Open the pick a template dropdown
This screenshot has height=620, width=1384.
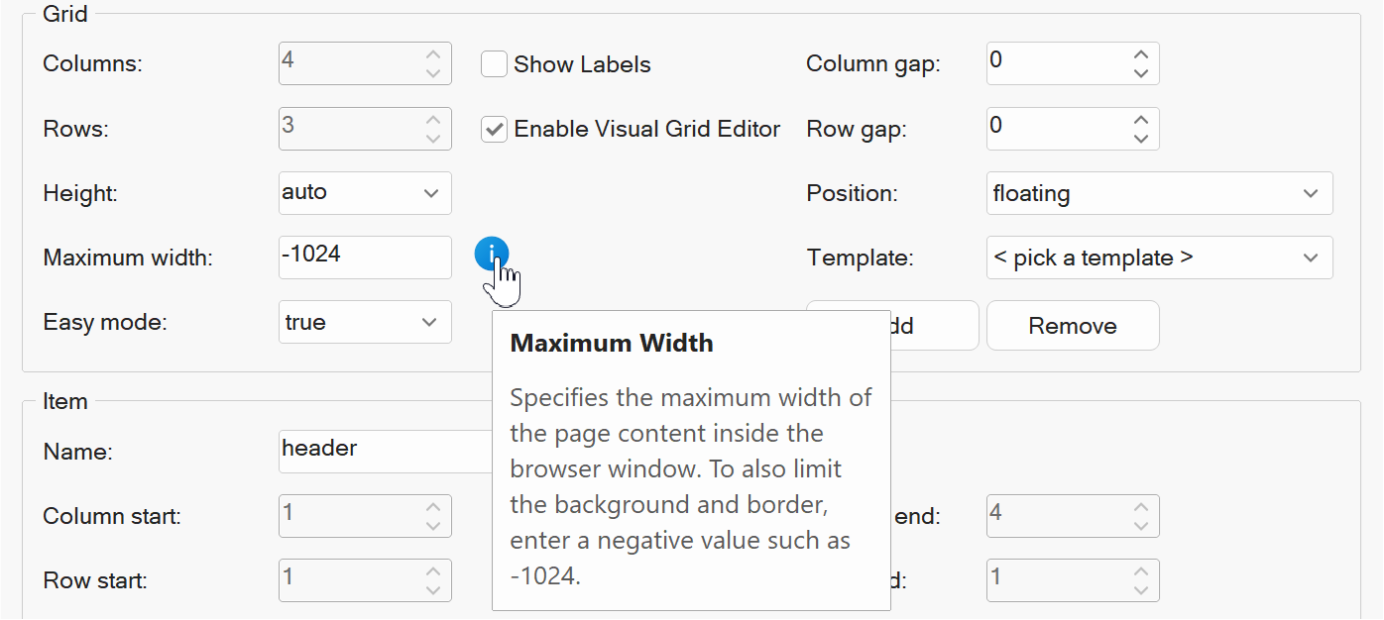[1159, 258]
